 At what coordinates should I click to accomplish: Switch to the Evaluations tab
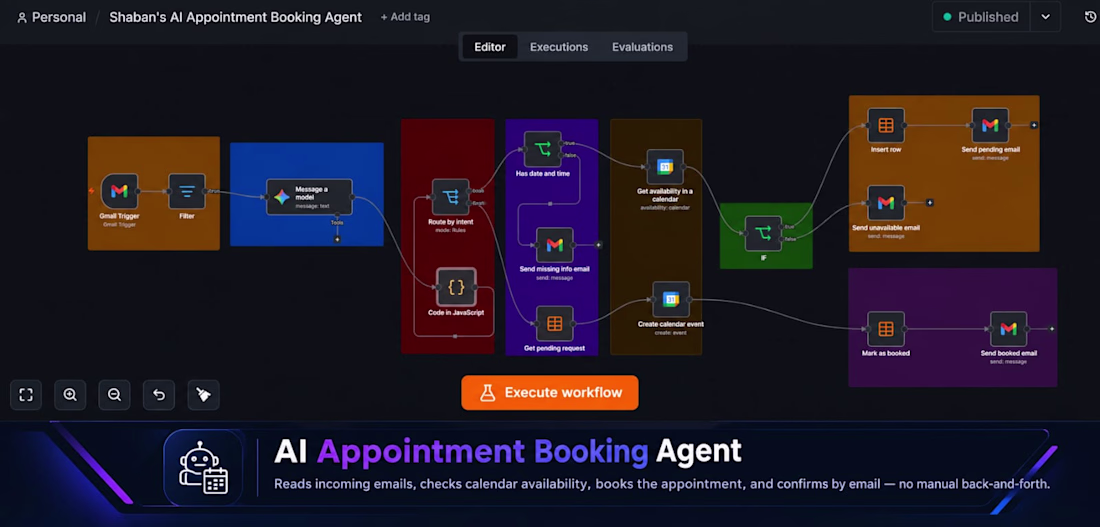pos(643,47)
